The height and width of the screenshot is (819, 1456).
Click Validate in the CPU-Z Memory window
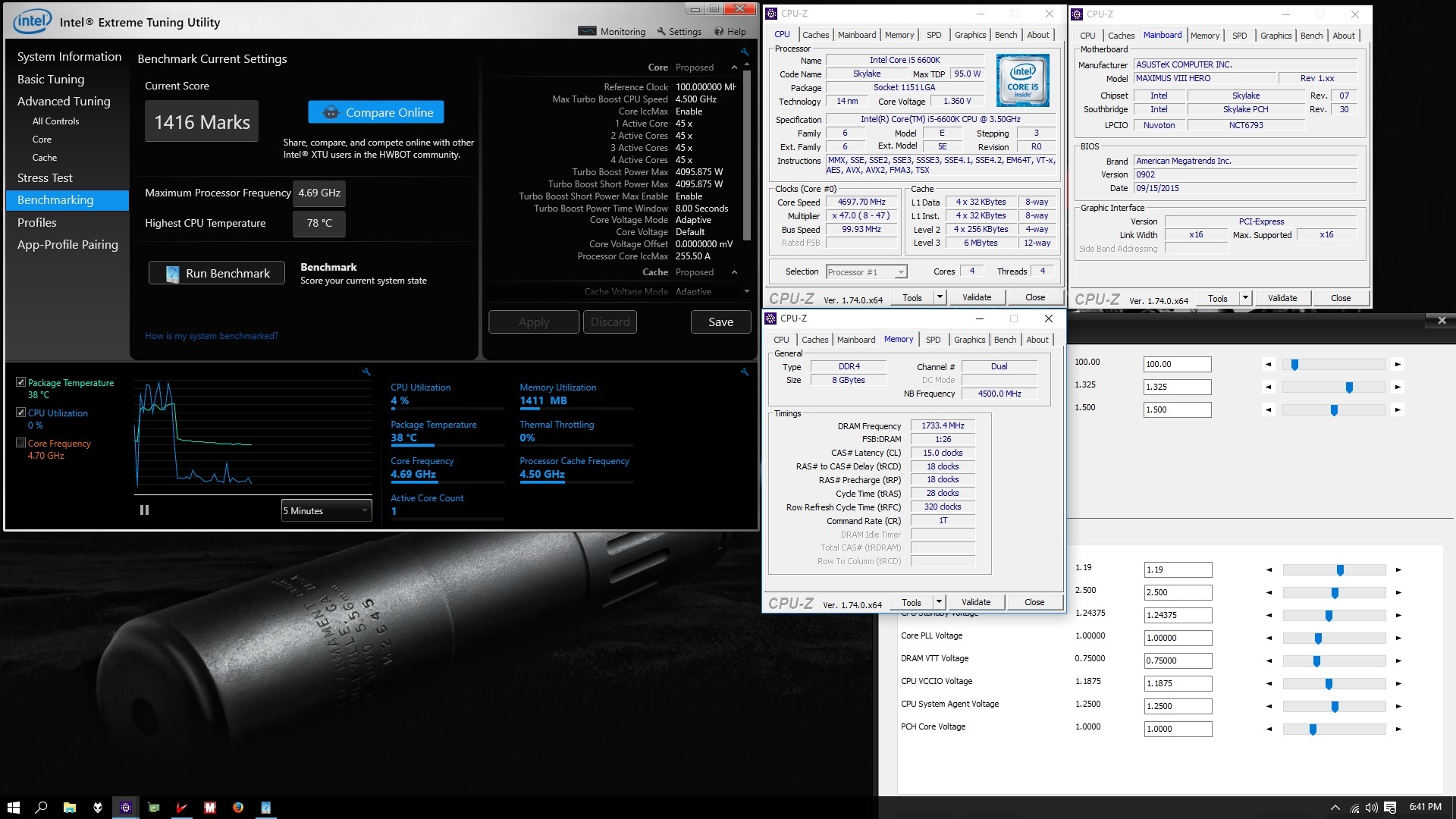point(976,602)
